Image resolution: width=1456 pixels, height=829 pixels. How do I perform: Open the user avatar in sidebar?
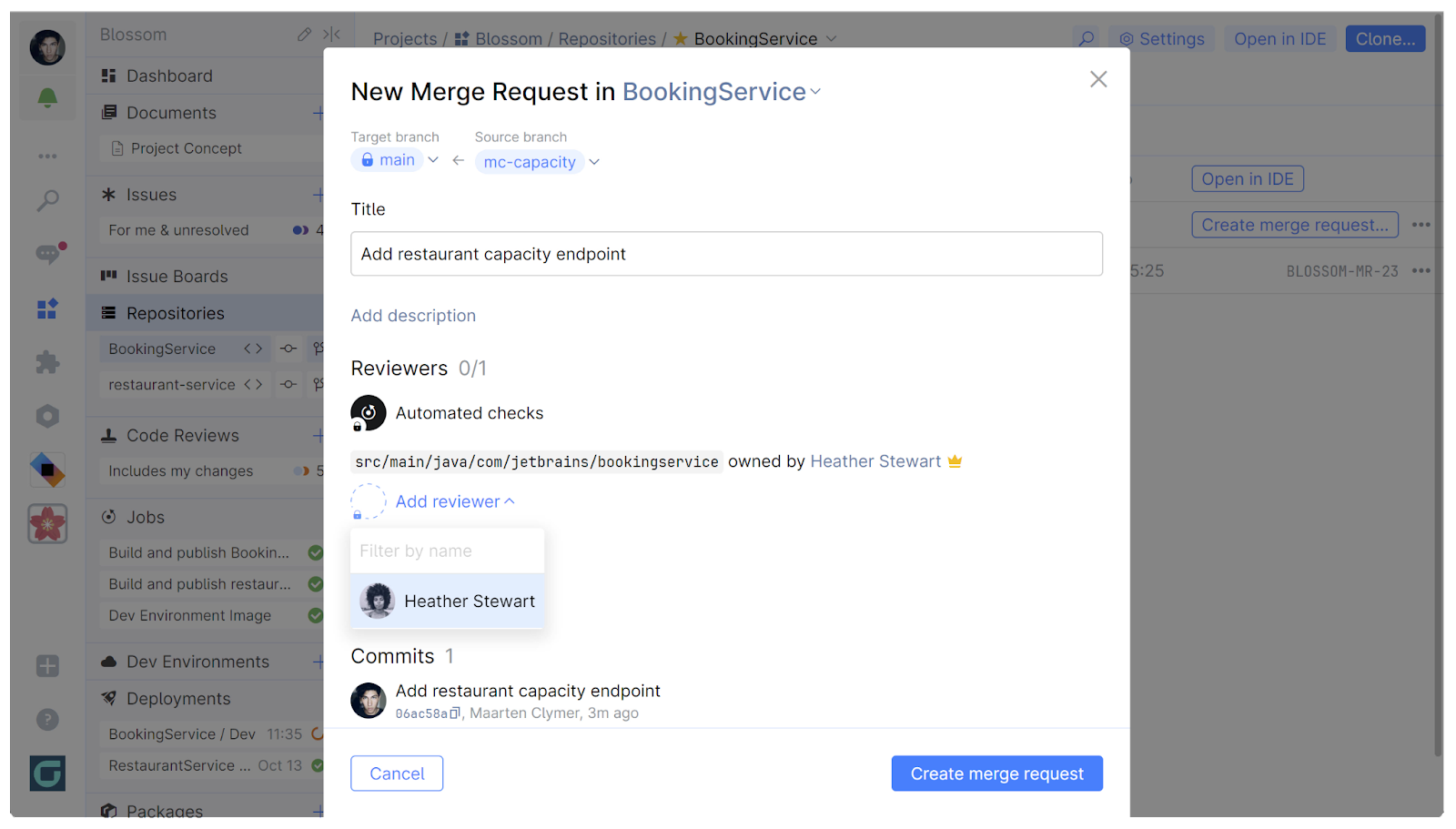coord(47,47)
